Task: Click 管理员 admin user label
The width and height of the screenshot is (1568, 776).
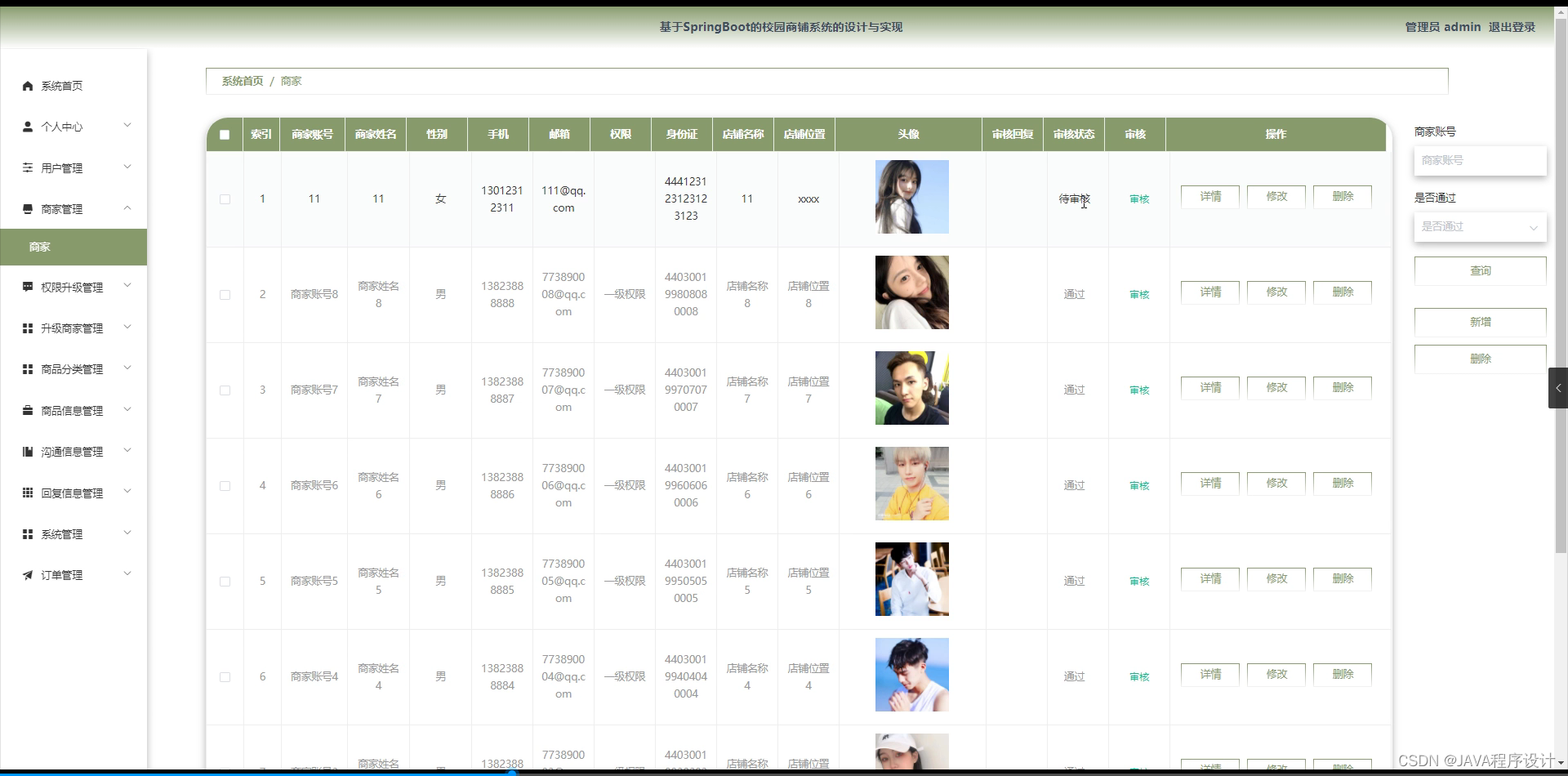Action: click(x=1442, y=27)
